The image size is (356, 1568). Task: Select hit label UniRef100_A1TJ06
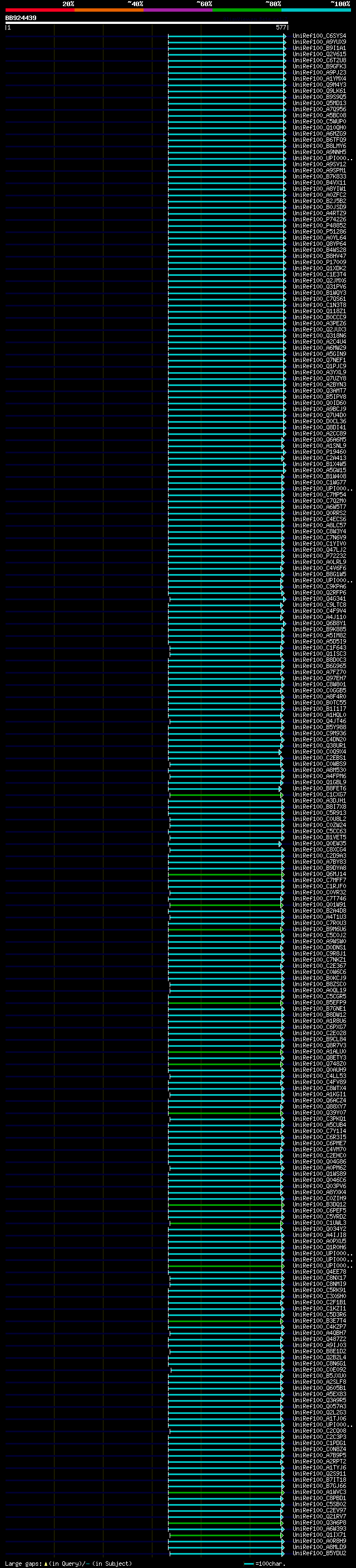(319, 1419)
